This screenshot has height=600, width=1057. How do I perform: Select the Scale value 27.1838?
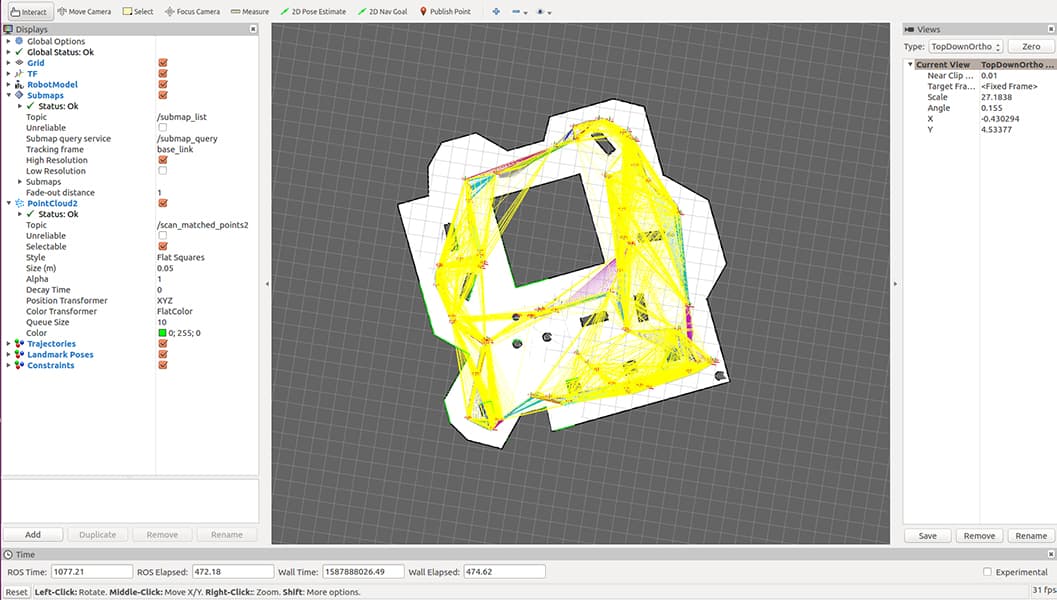[x=996, y=97]
